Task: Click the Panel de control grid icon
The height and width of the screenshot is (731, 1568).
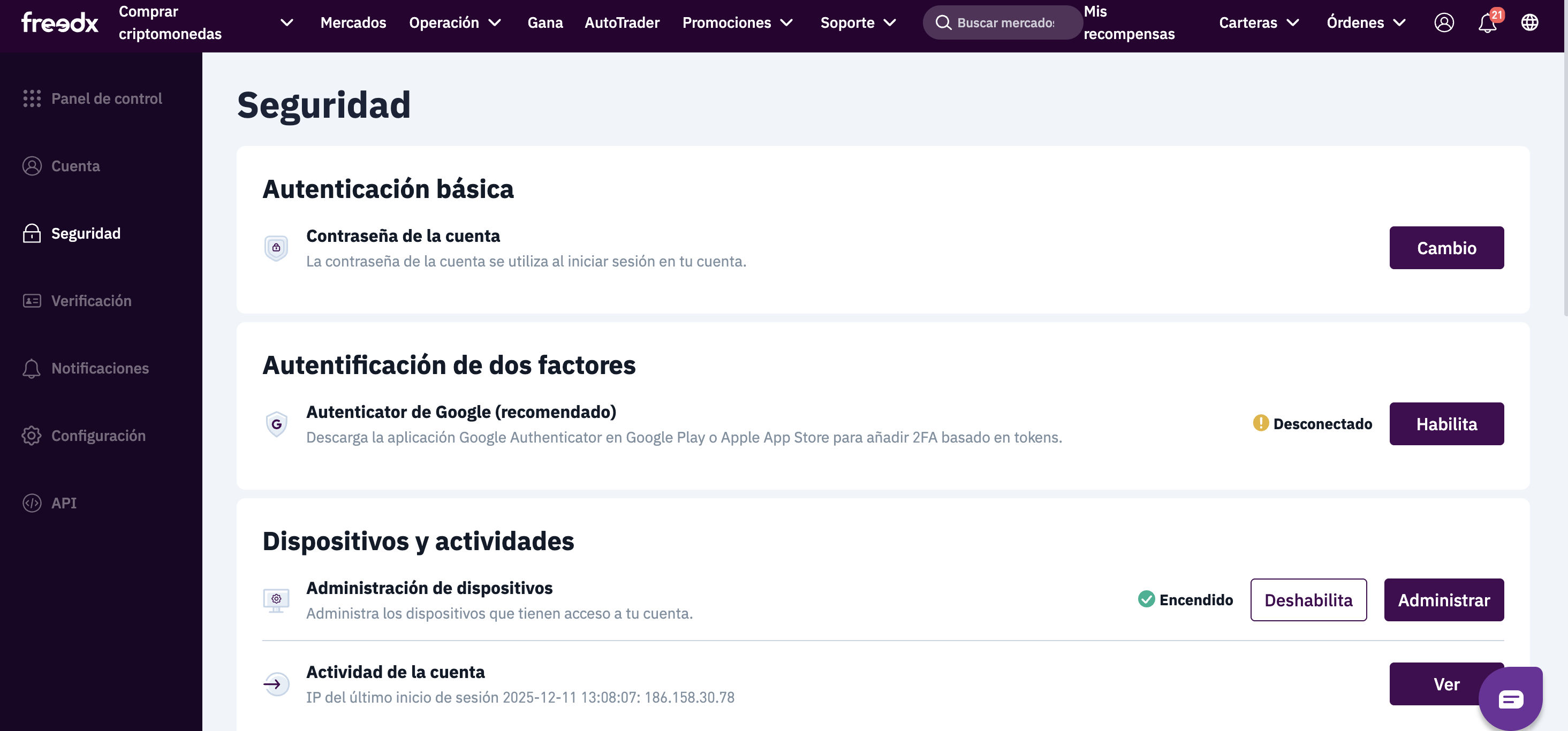Action: click(x=32, y=98)
